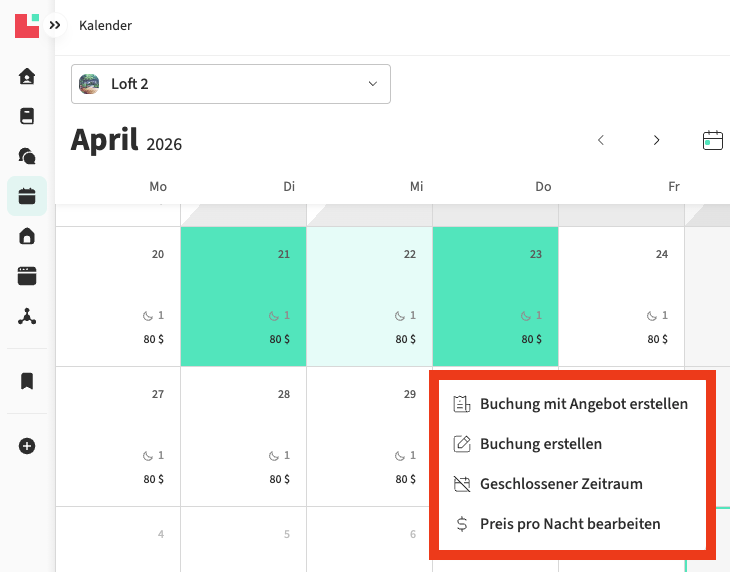Click the home icon in the sidebar
Screen dimensions: 730x572
[x=27, y=76]
